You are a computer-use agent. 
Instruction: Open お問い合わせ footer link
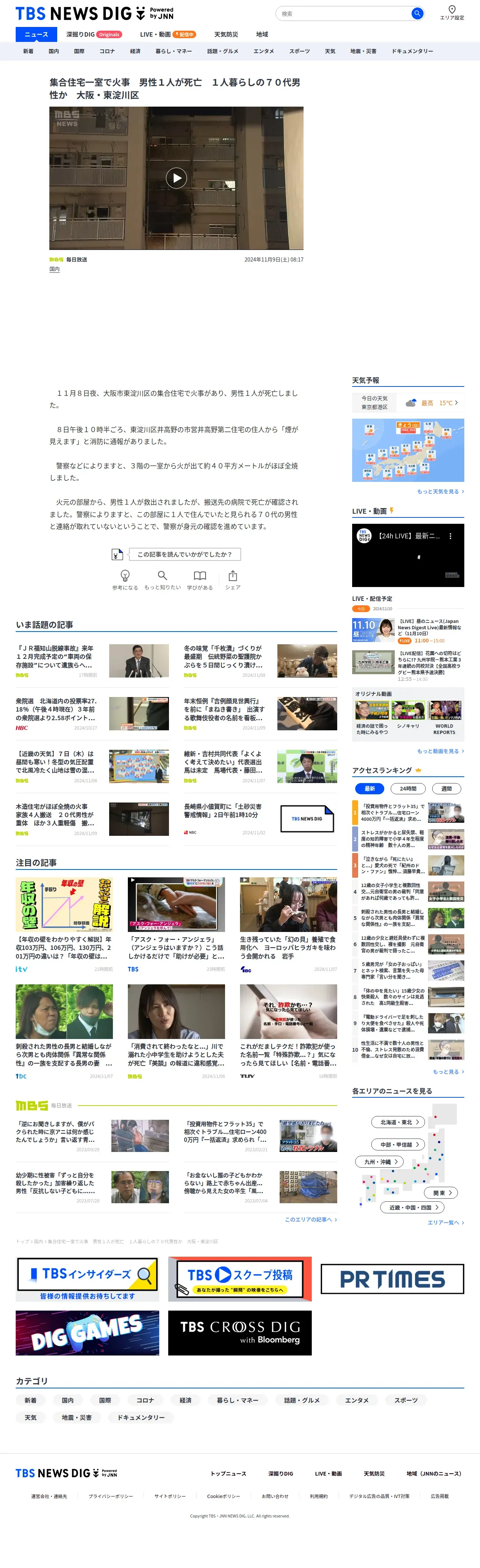pyautogui.click(x=275, y=1495)
